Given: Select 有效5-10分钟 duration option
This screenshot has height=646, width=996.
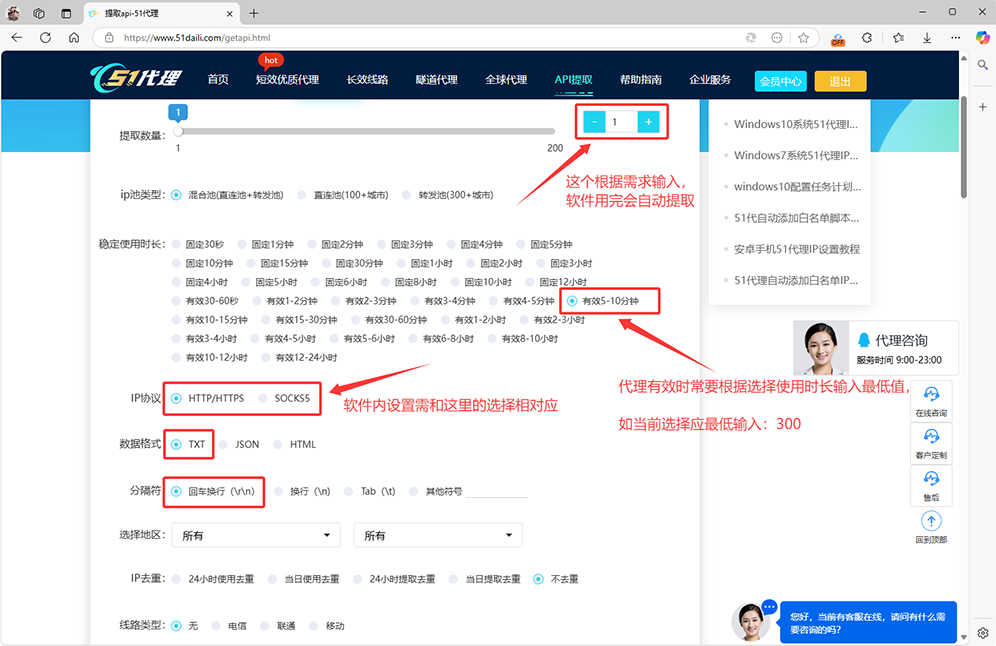Looking at the screenshot, I should 572,301.
